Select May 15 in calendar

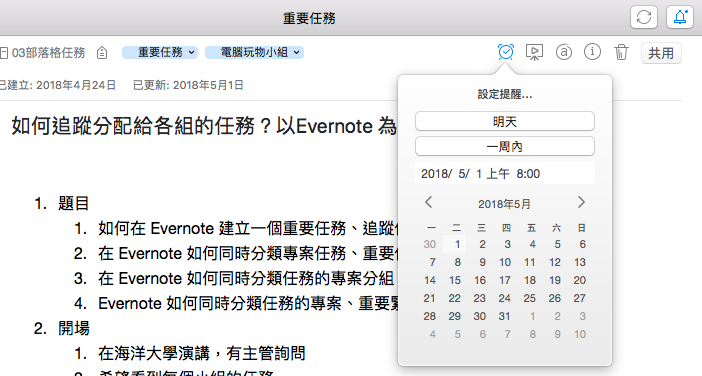click(455, 280)
